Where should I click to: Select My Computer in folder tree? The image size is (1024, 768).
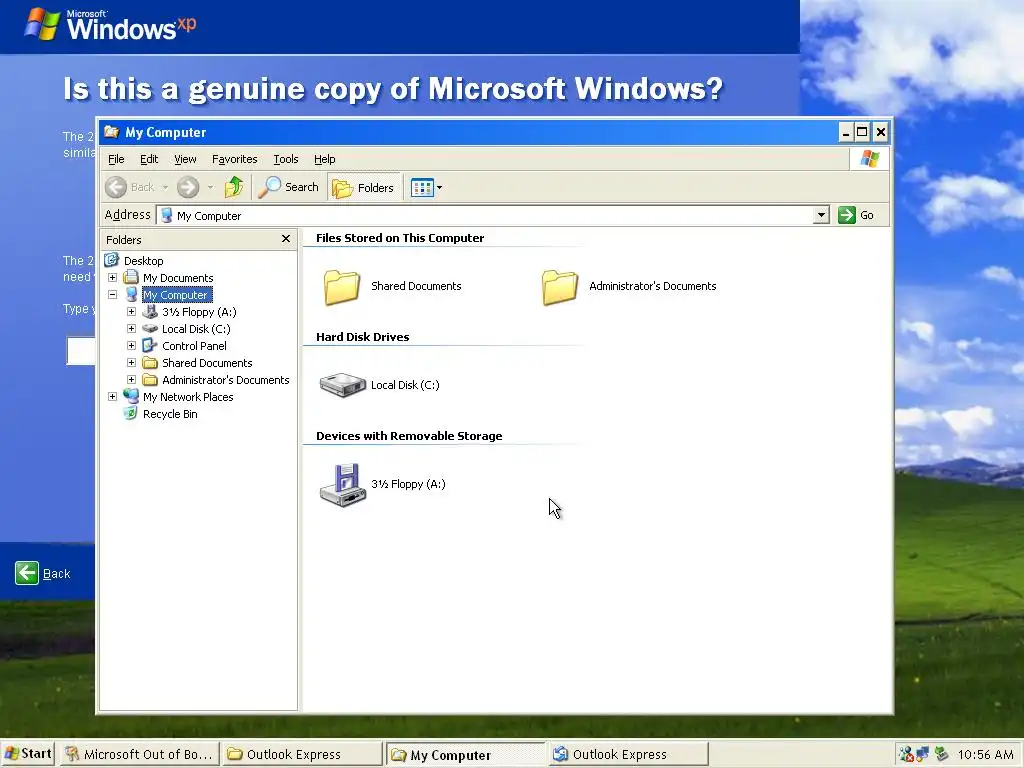pyautogui.click(x=176, y=295)
